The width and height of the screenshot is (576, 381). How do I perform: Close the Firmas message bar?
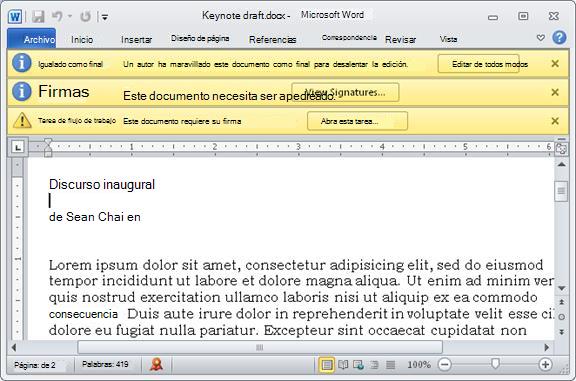coord(555,92)
